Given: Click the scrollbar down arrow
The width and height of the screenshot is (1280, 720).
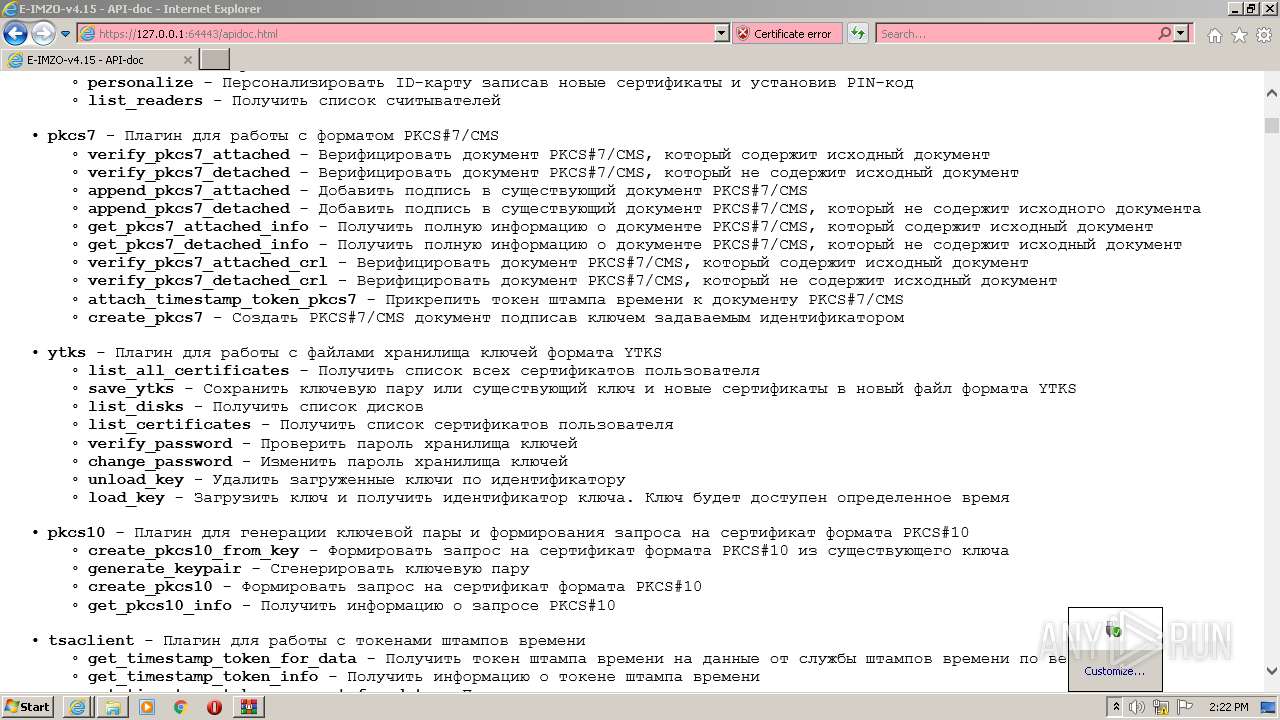Looking at the screenshot, I should pyautogui.click(x=1271, y=670).
